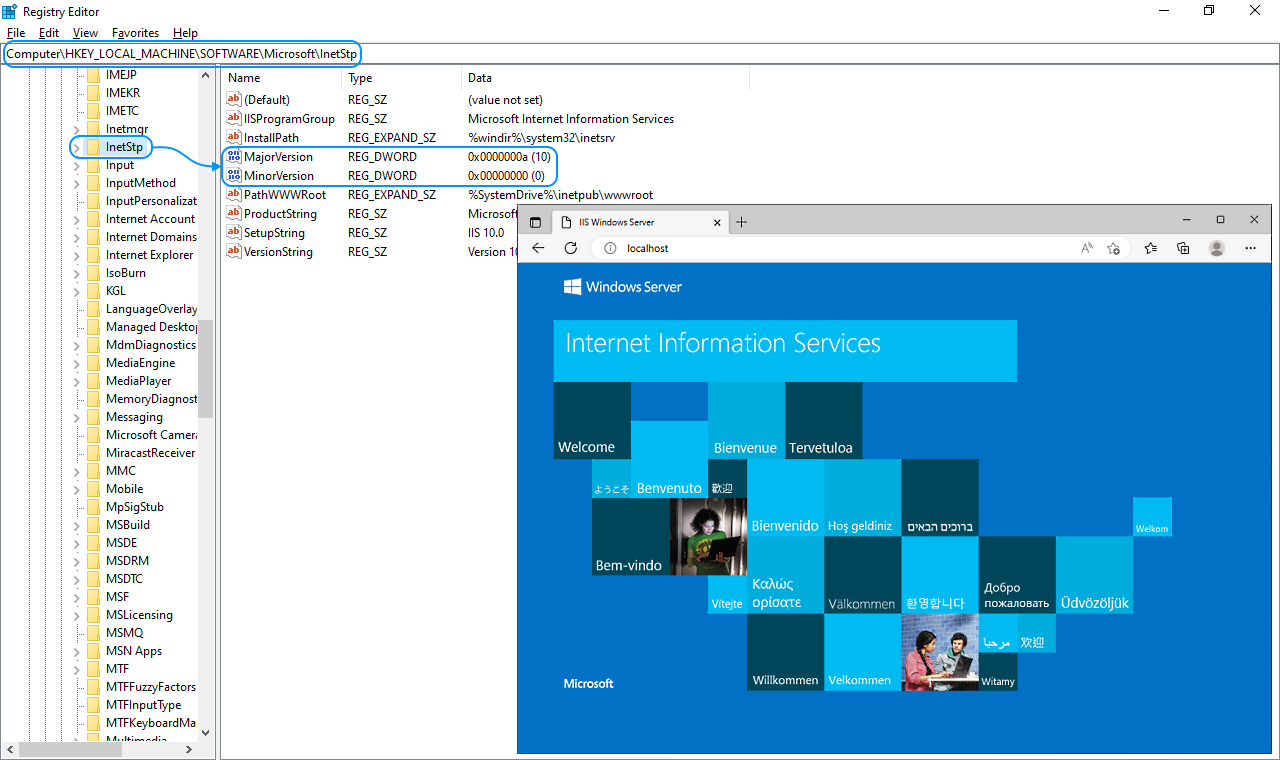Screen dimensions: 1280x760
Task: Sort values by the Data column header
Action: tap(605, 77)
